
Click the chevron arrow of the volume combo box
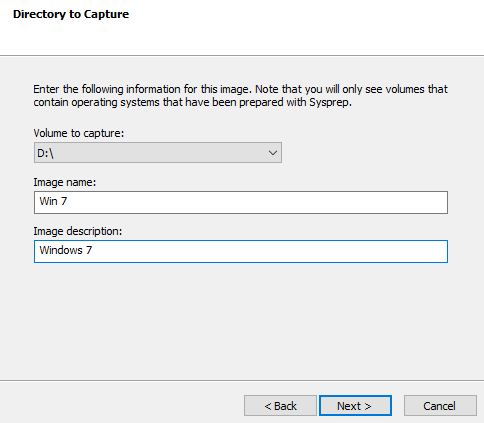click(x=273, y=153)
